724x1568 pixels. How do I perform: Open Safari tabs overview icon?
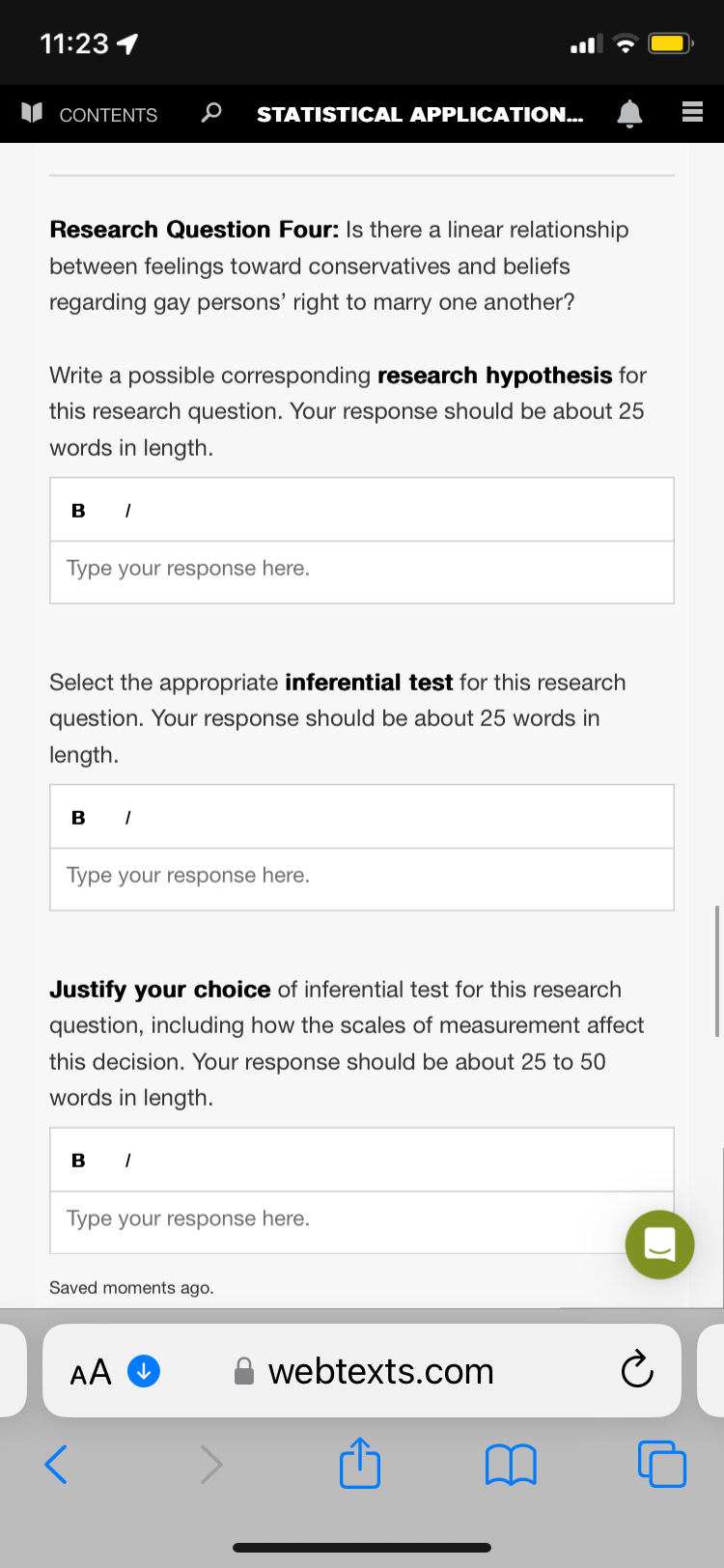click(662, 1464)
